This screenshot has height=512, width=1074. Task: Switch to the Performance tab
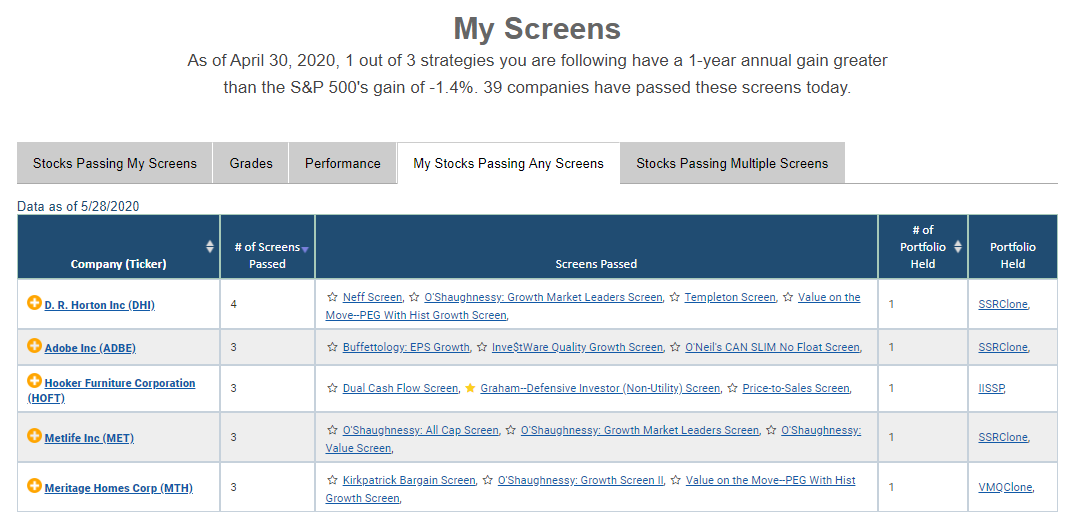(342, 163)
